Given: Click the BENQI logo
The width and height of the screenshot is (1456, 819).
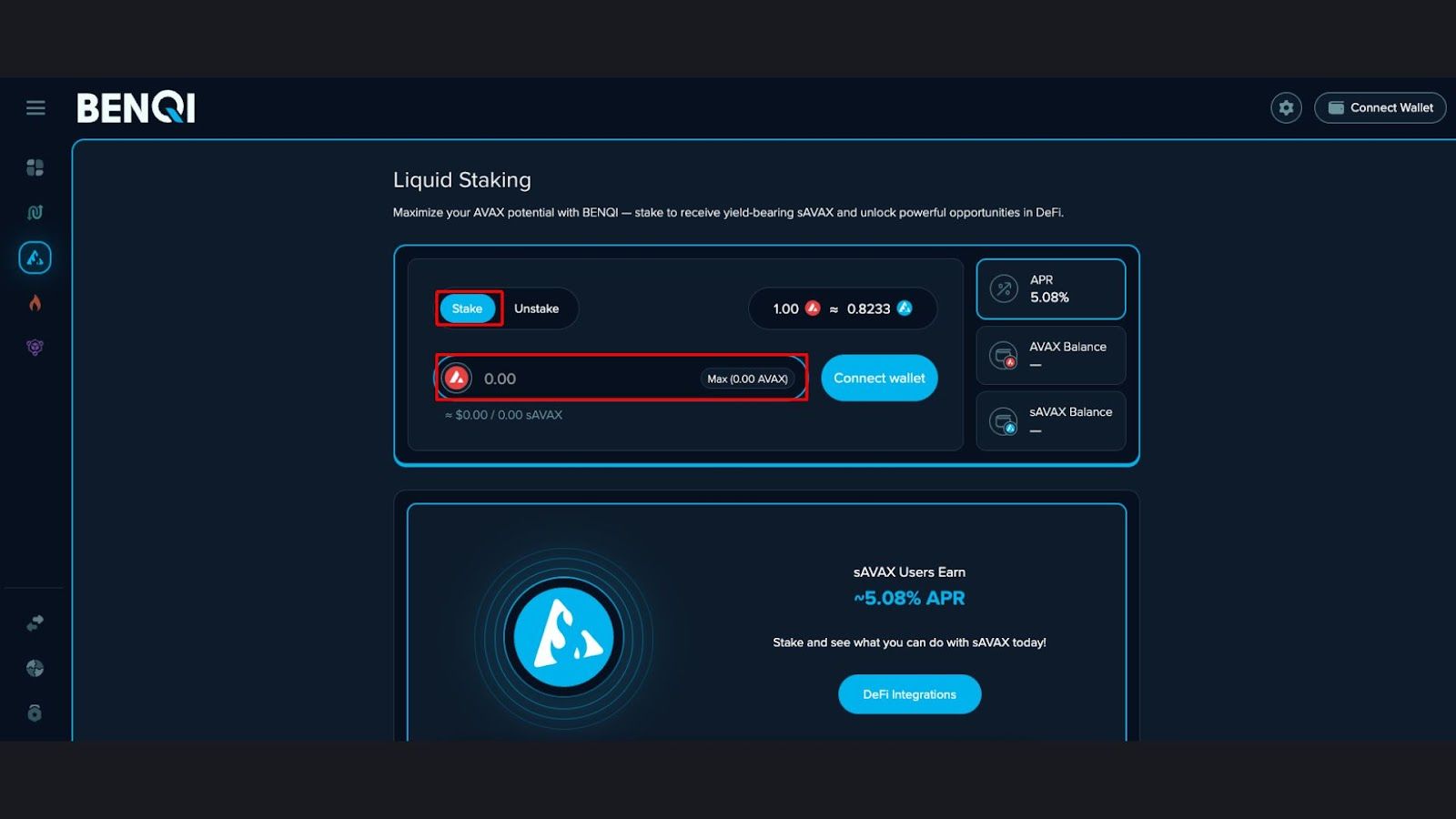Looking at the screenshot, I should (x=136, y=107).
